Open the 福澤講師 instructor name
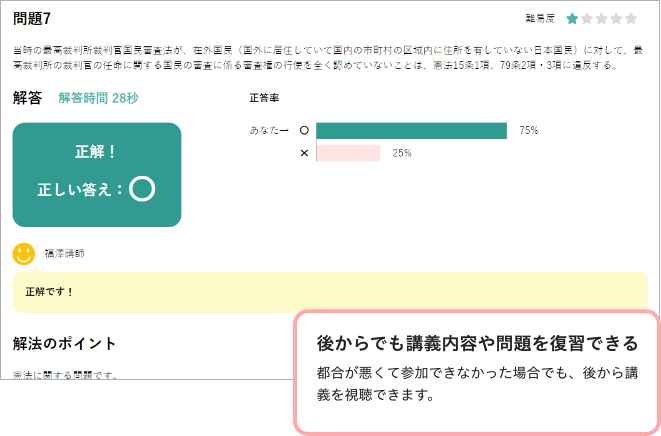The image size is (661, 436). point(64,253)
